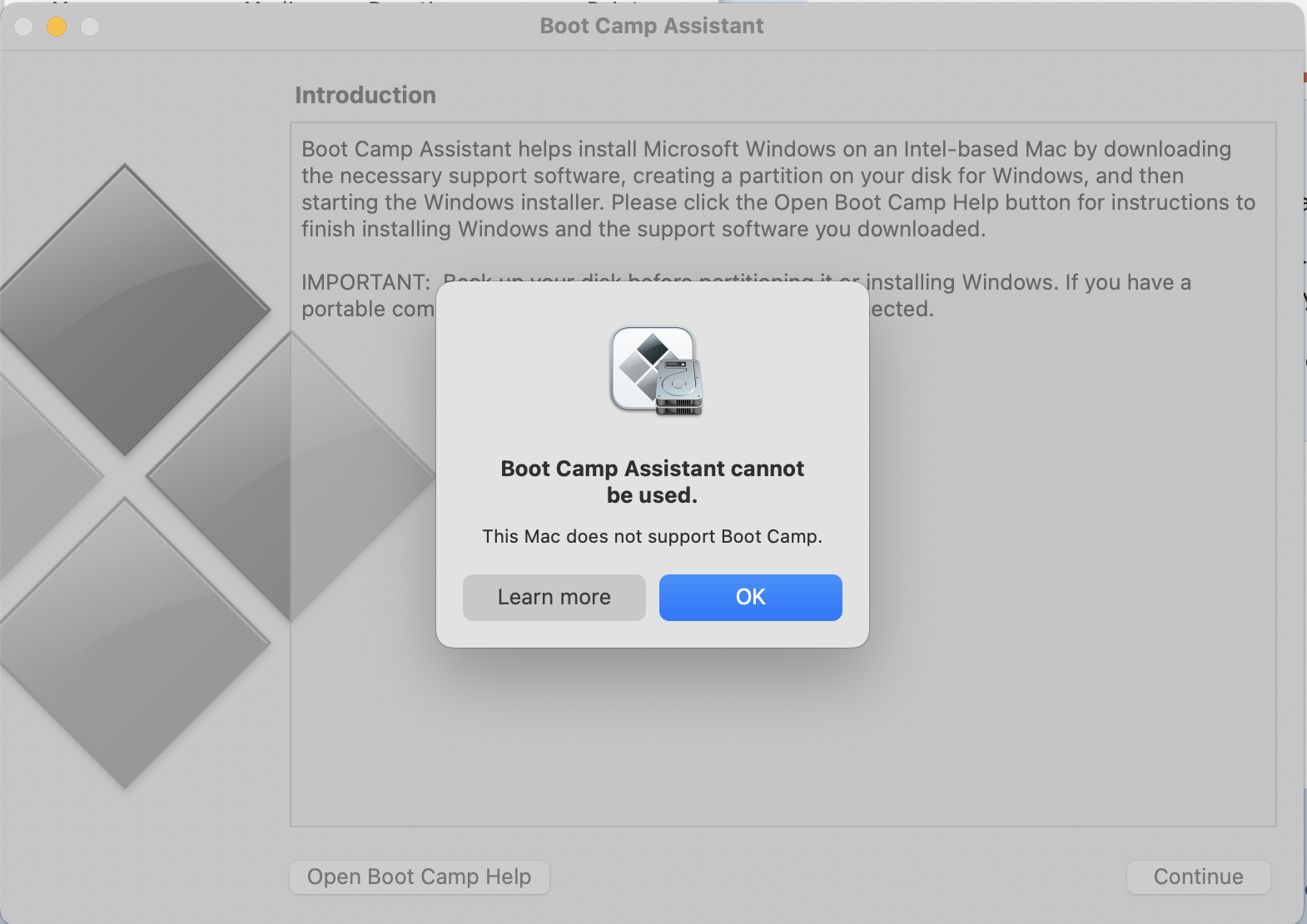Click the introduction paragraph about installing Windows
The height and width of the screenshot is (924, 1307).
(778, 189)
